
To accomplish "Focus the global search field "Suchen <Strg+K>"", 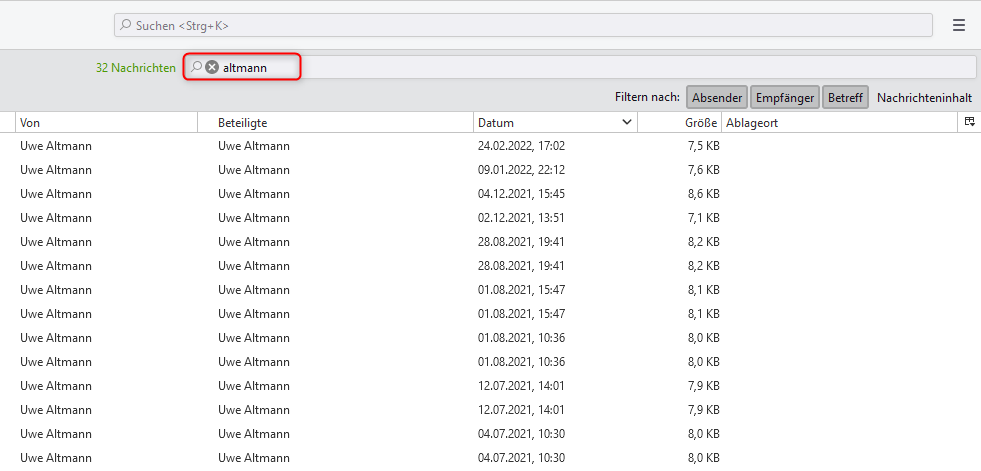I will point(523,26).
